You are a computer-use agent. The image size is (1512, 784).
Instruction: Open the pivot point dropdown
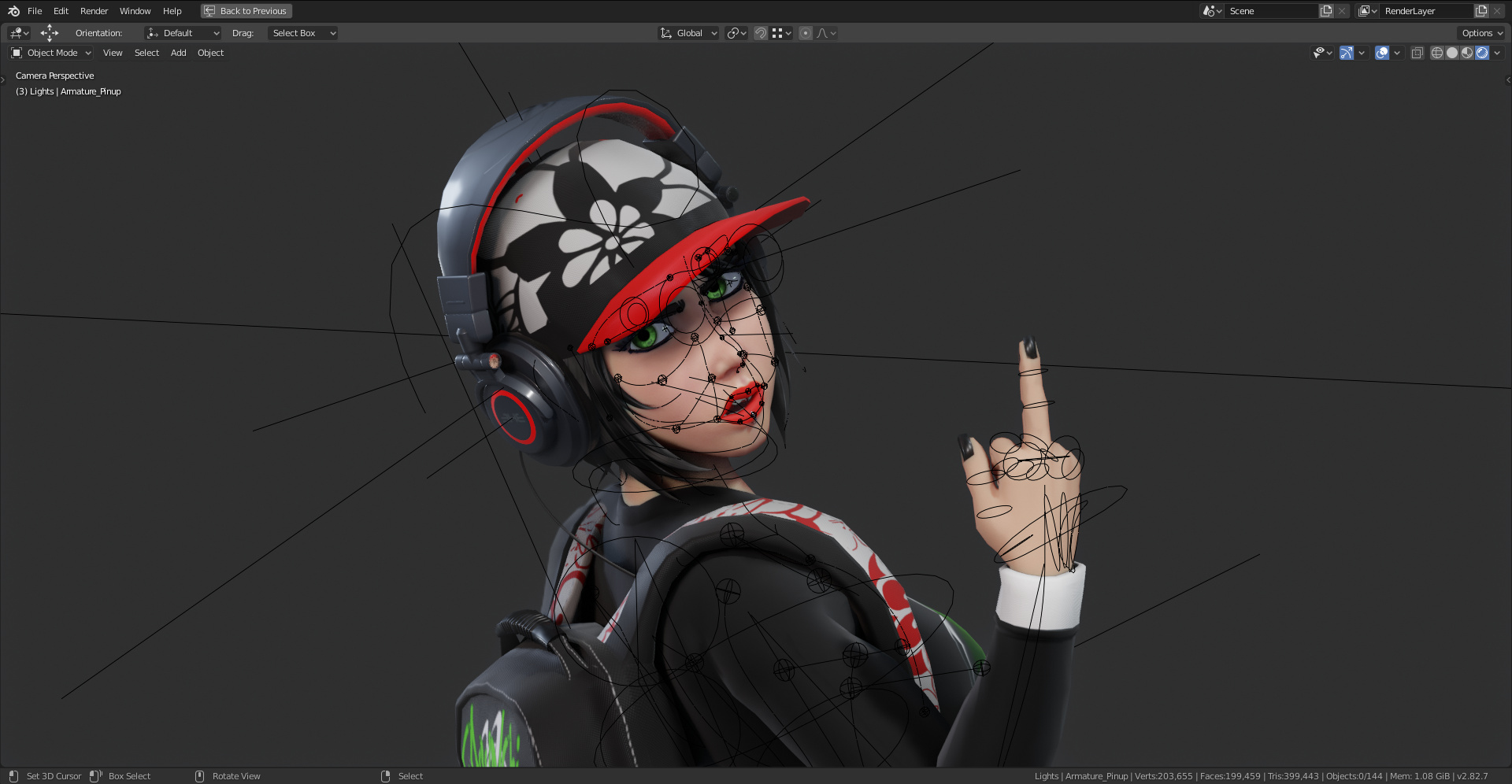[736, 33]
